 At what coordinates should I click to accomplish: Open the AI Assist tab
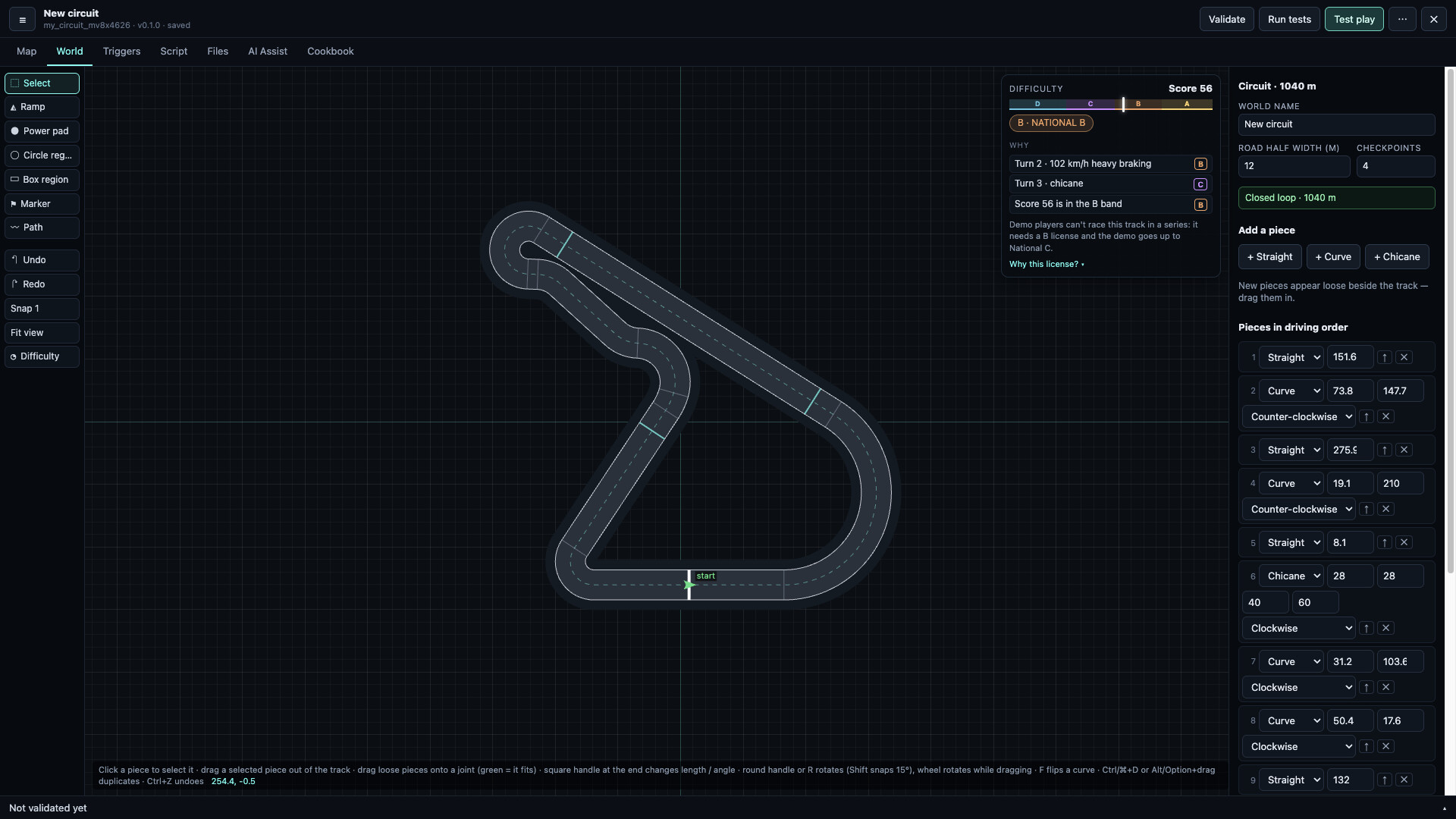(268, 52)
